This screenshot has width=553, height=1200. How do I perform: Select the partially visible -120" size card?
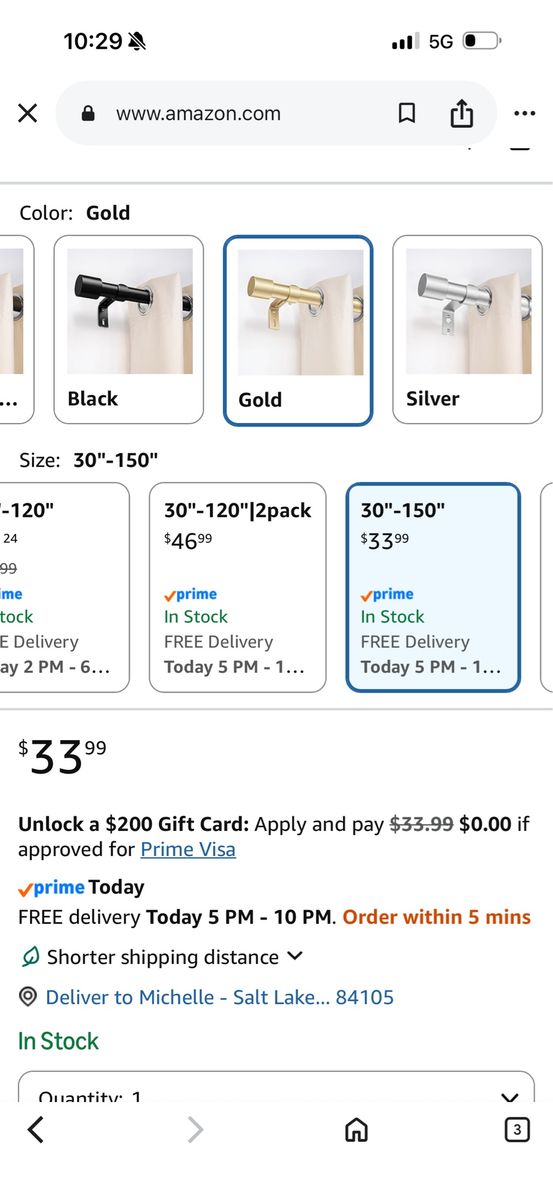pyautogui.click(x=64, y=588)
